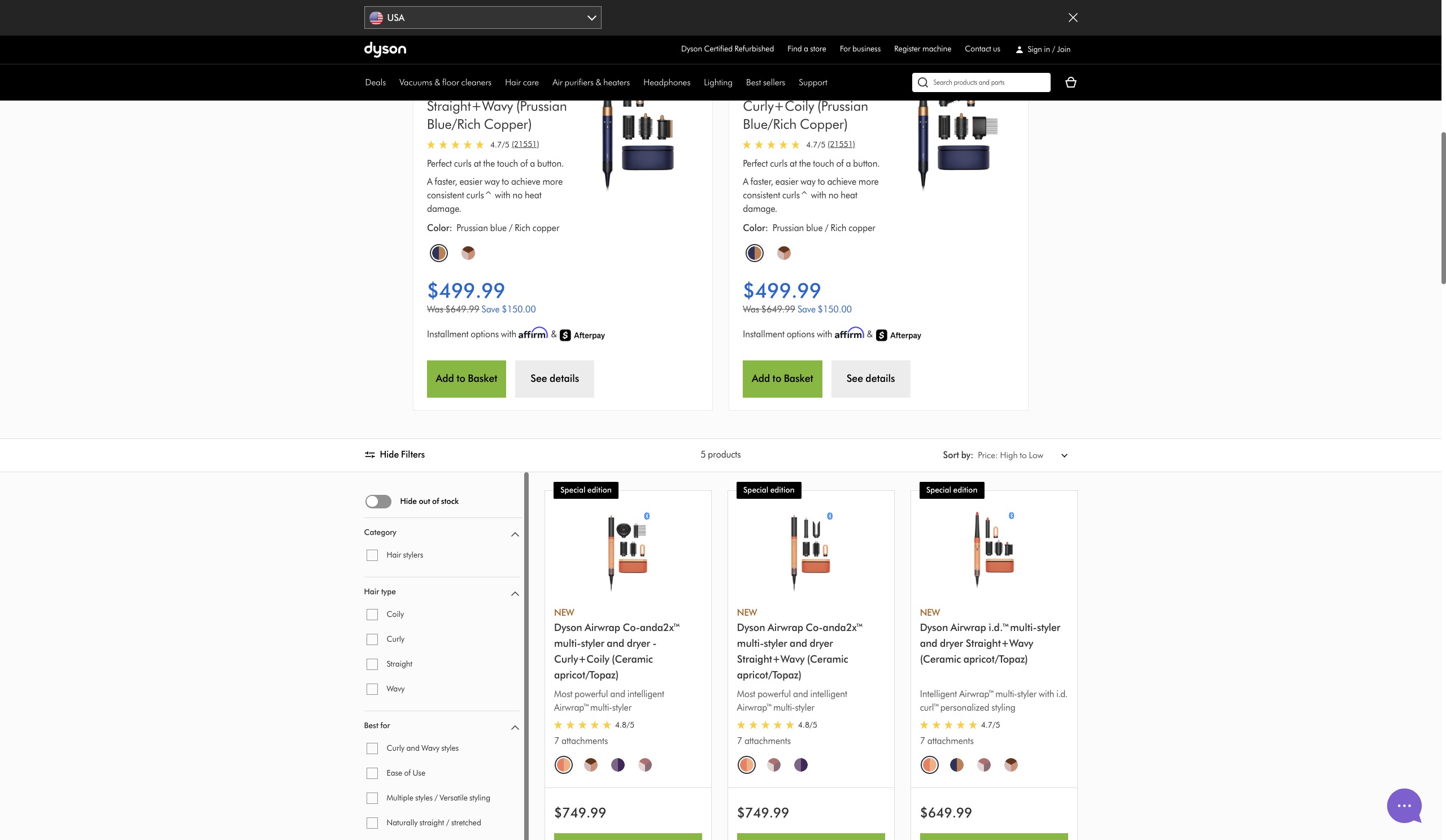The height and width of the screenshot is (840, 1446).
Task: Collapse the Best for filter section
Action: (x=515, y=728)
